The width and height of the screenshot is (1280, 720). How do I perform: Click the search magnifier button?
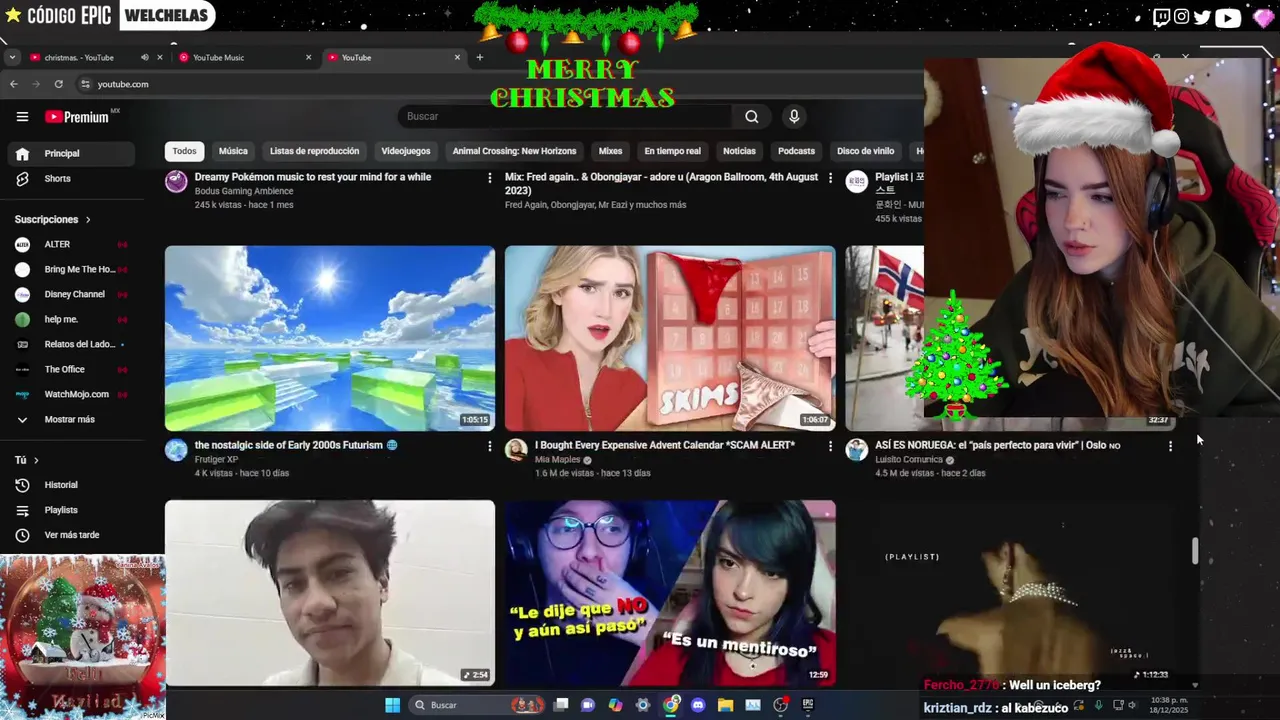click(751, 117)
